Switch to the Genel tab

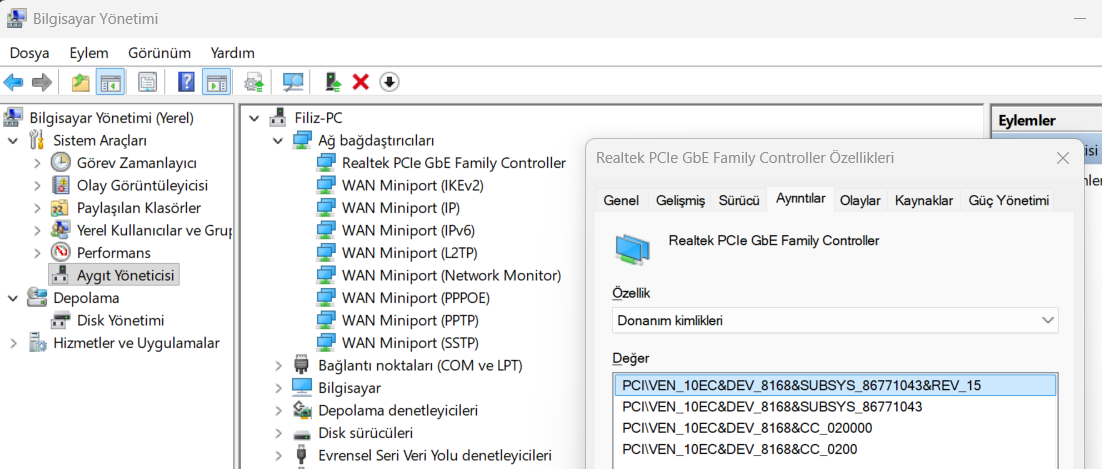click(x=621, y=200)
